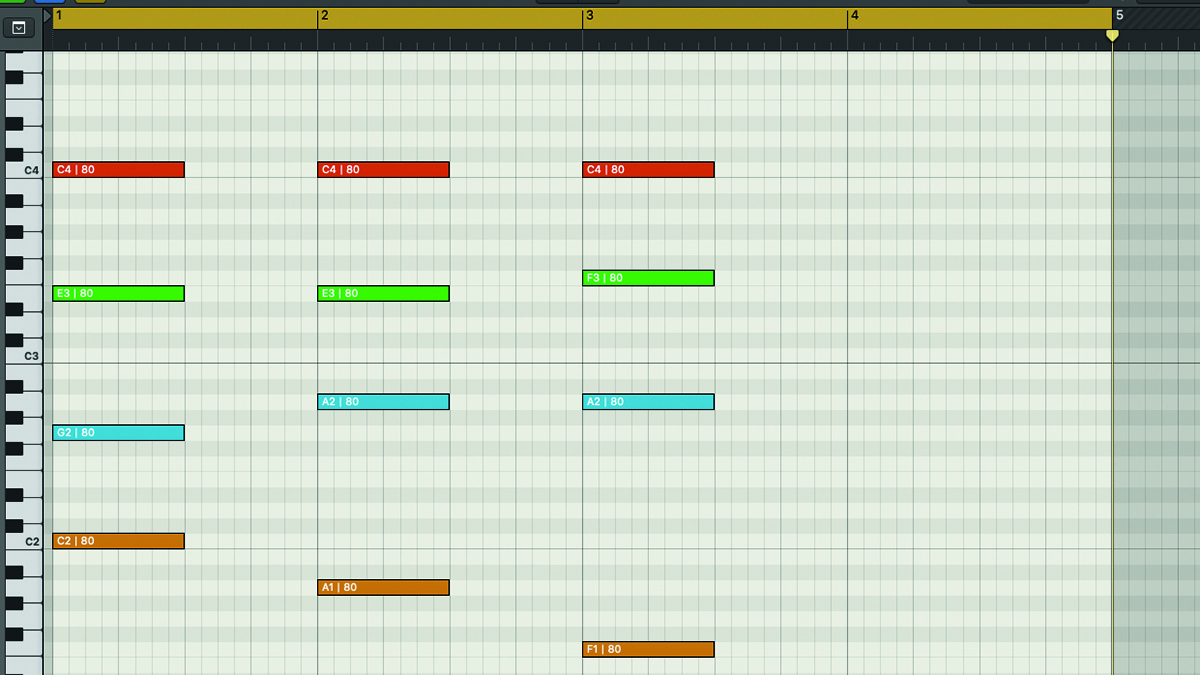
Task: Select the red C4 note in bar 2
Action: pyautogui.click(x=383, y=170)
